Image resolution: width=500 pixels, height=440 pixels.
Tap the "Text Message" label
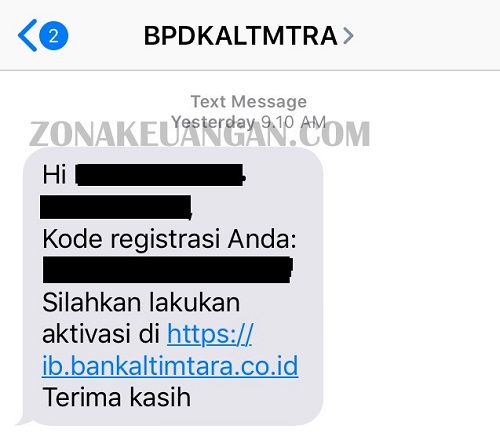click(x=249, y=101)
